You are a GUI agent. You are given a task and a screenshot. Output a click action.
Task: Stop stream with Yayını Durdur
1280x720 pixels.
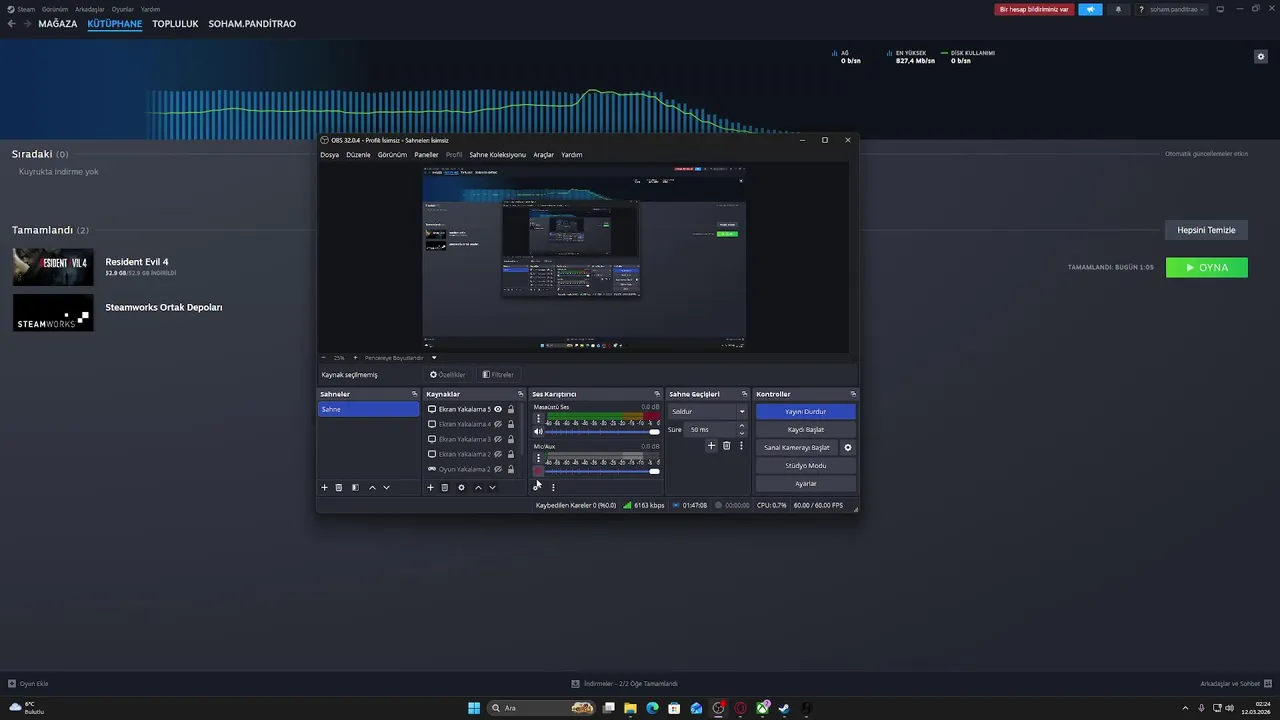(x=805, y=411)
